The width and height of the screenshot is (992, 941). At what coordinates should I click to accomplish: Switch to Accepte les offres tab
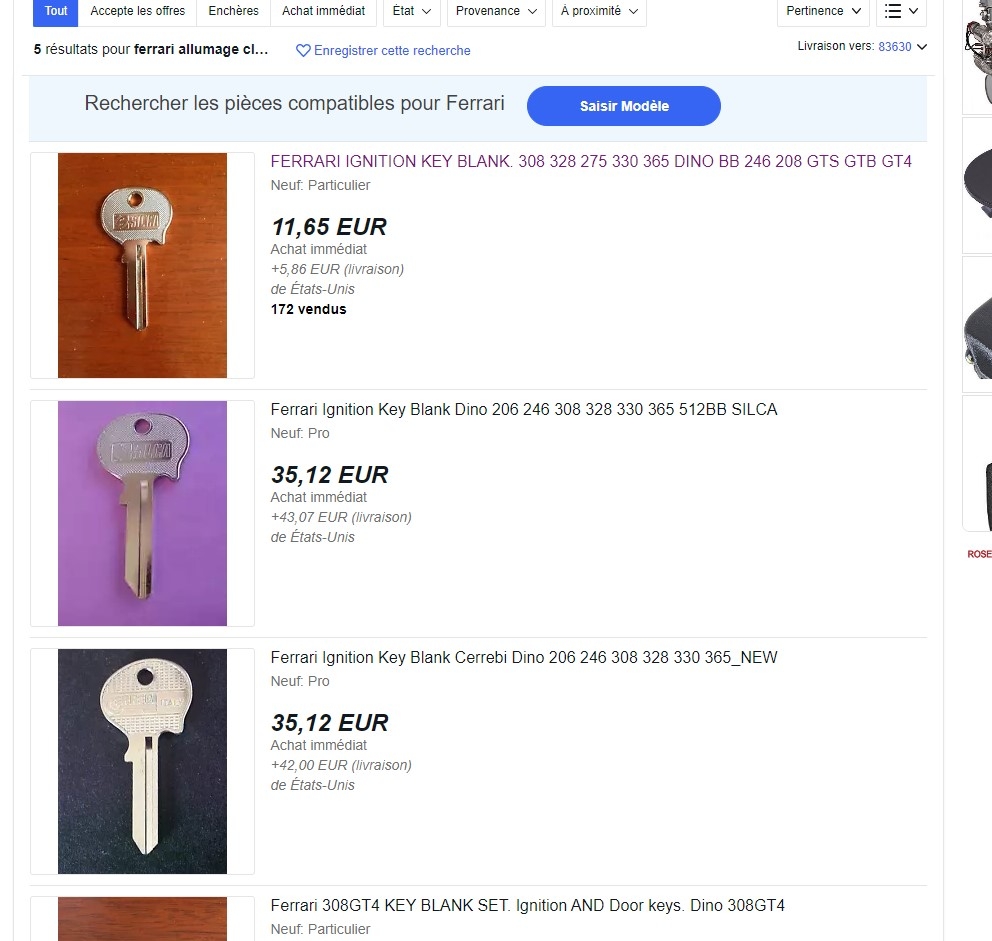[x=137, y=11]
